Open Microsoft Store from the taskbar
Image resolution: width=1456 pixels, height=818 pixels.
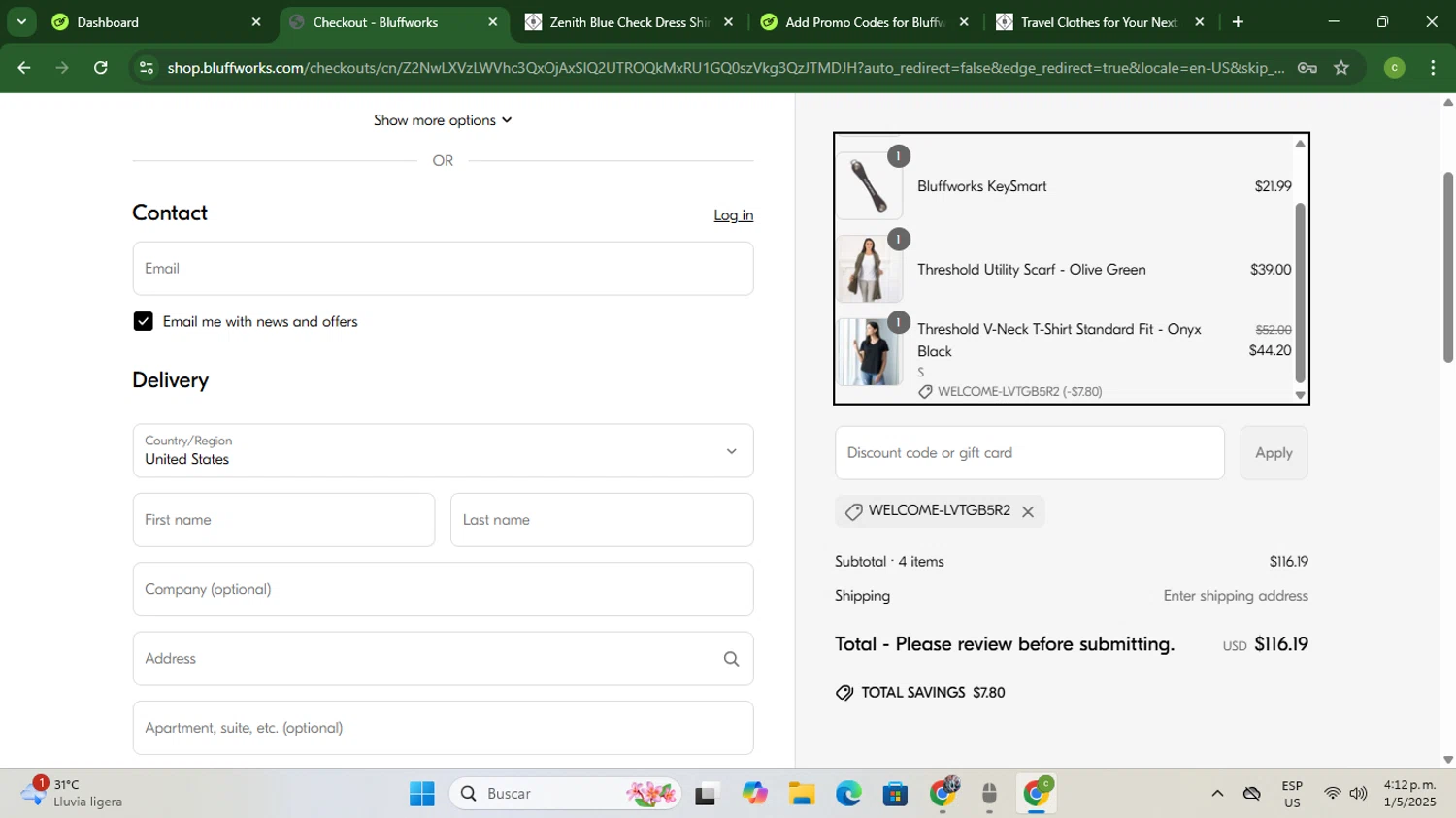coord(895,794)
